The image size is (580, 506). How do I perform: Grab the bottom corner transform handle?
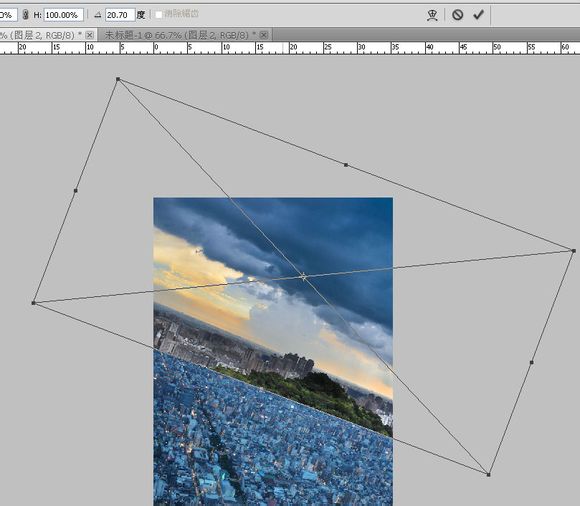point(489,475)
